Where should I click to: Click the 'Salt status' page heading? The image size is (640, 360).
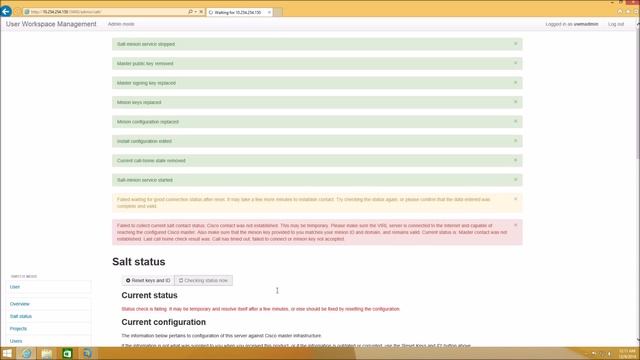[139, 262]
